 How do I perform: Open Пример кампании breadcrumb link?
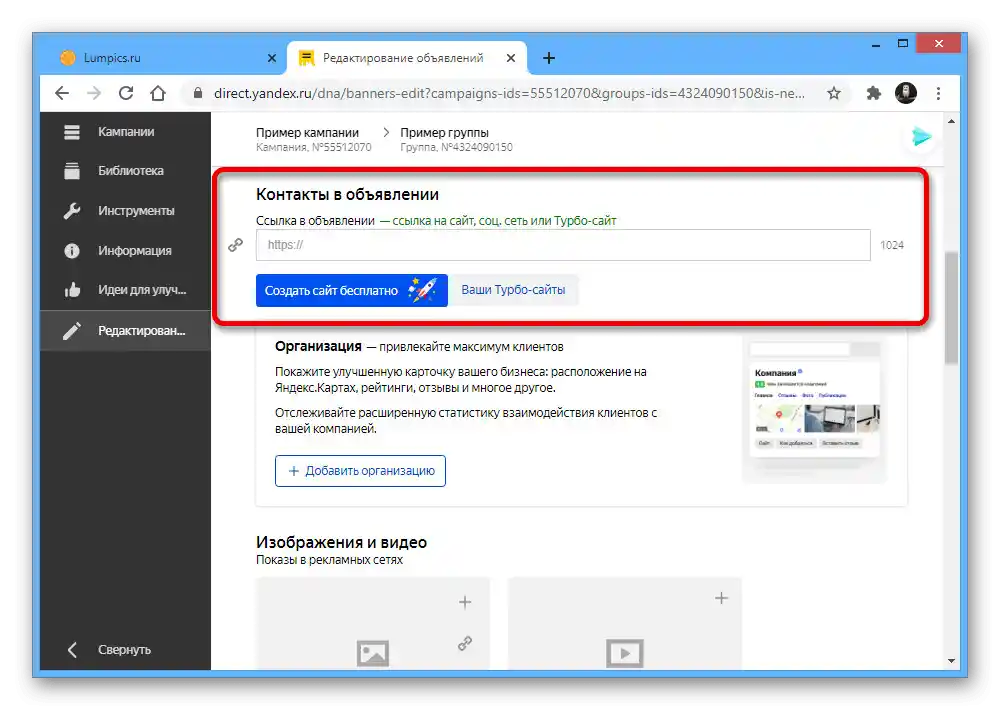coord(307,133)
